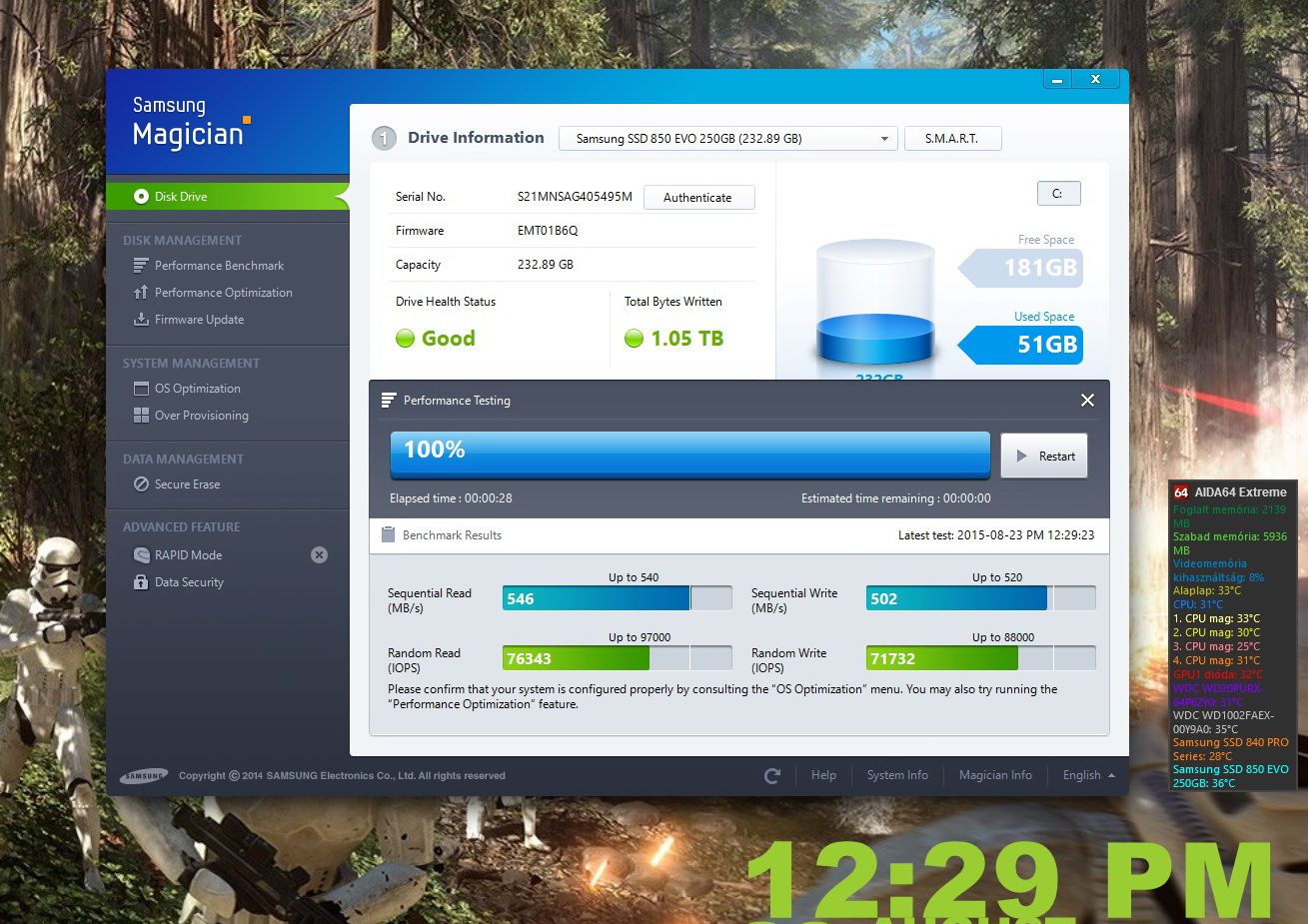Click the 51GB Used Space label
Viewport: 1308px width, 924px height.
(1020, 345)
